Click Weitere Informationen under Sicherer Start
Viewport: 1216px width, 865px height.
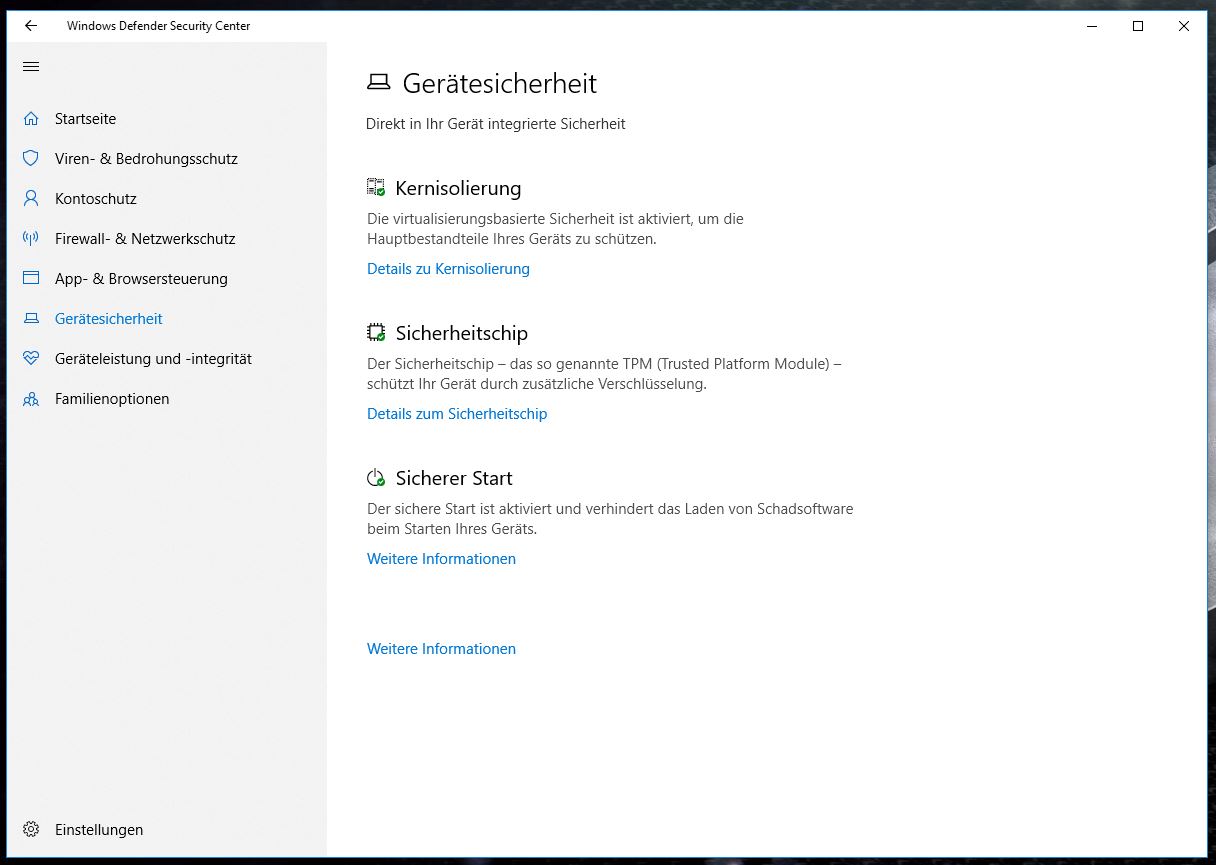441,559
